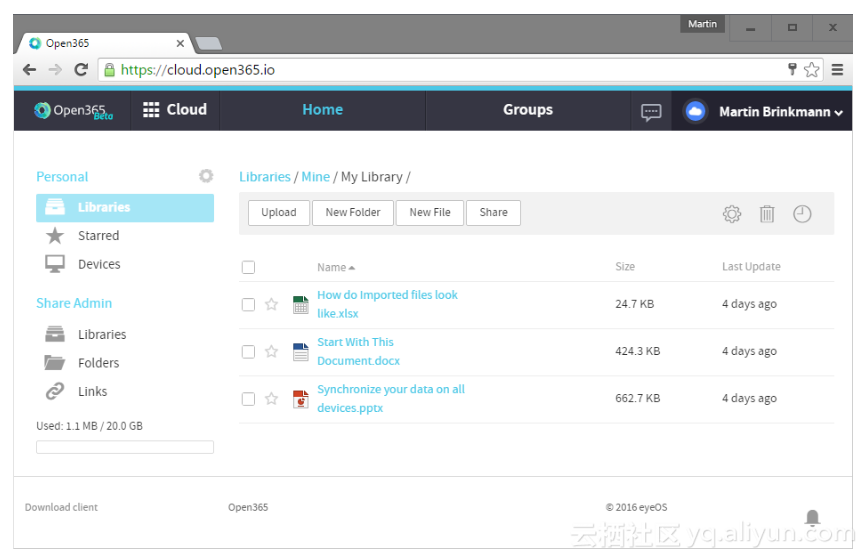Click the 662.7 KB size value
Screen dimensions: 867x559
638,398
